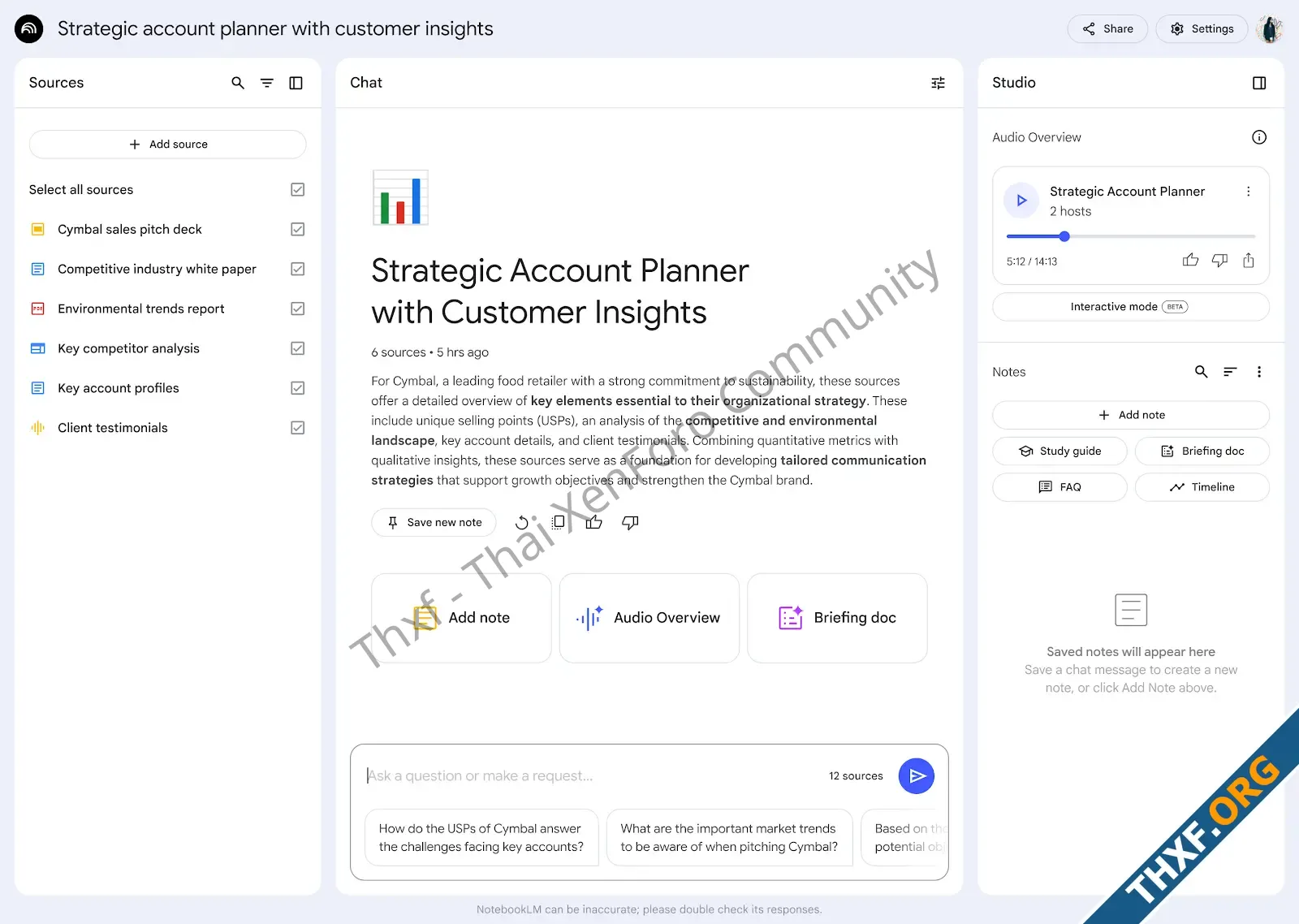Image resolution: width=1299 pixels, height=924 pixels.
Task: Uncheck Client testimonials checkbox
Action: [x=298, y=429]
